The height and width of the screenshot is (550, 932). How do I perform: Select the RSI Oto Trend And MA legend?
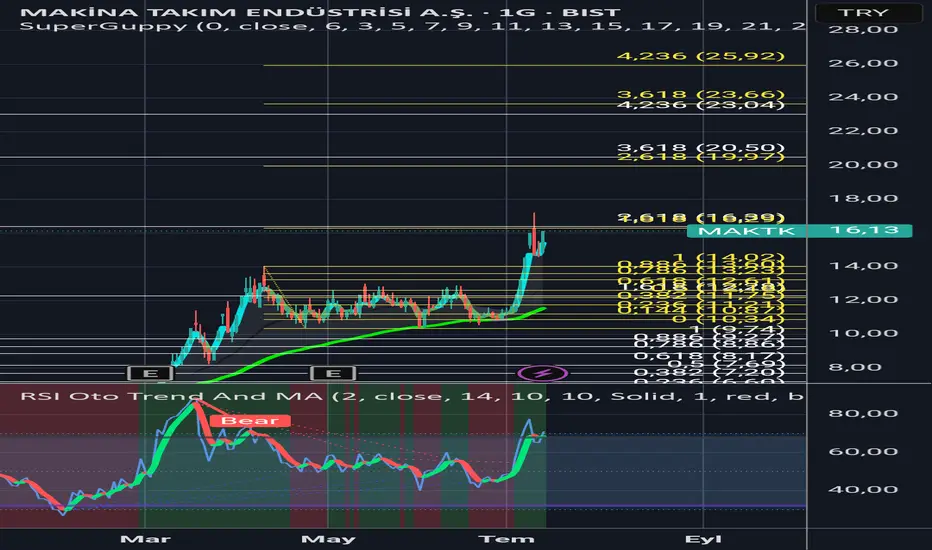(412, 396)
